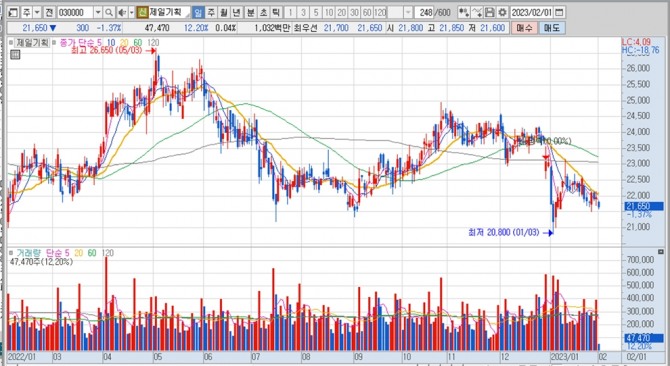Toggle the 종가 단순 moving average checkbox

click(54, 42)
